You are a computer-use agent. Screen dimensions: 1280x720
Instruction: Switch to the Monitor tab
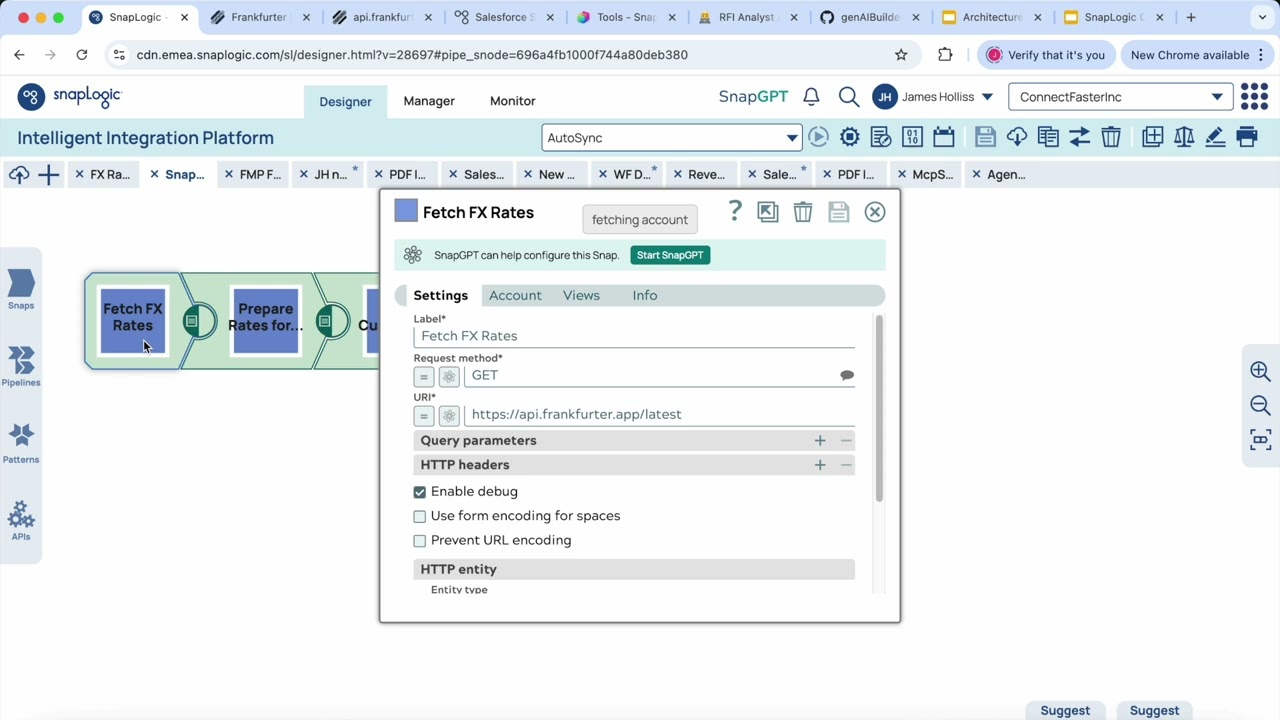coord(512,101)
